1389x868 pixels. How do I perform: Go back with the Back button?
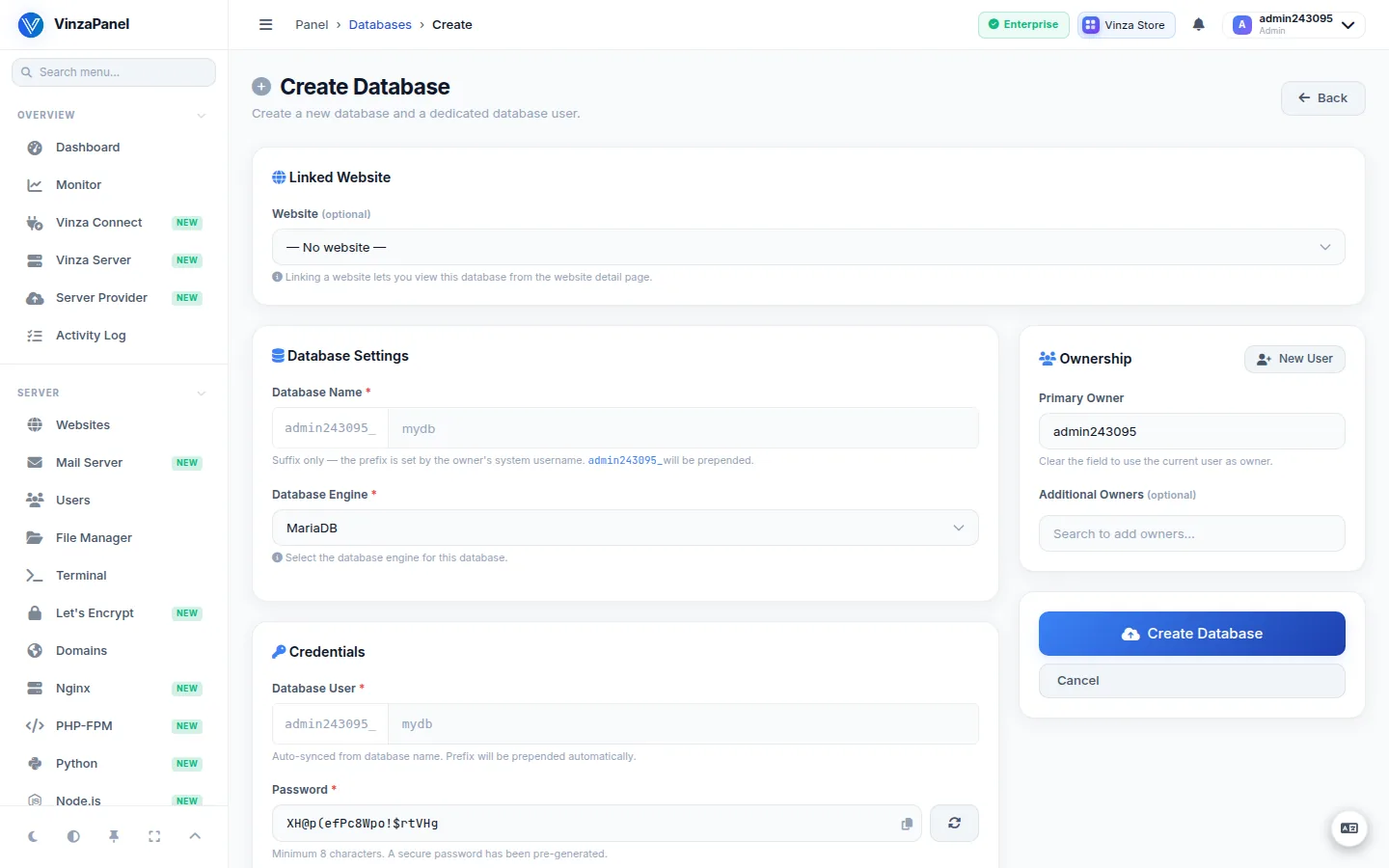pyautogui.click(x=1323, y=98)
